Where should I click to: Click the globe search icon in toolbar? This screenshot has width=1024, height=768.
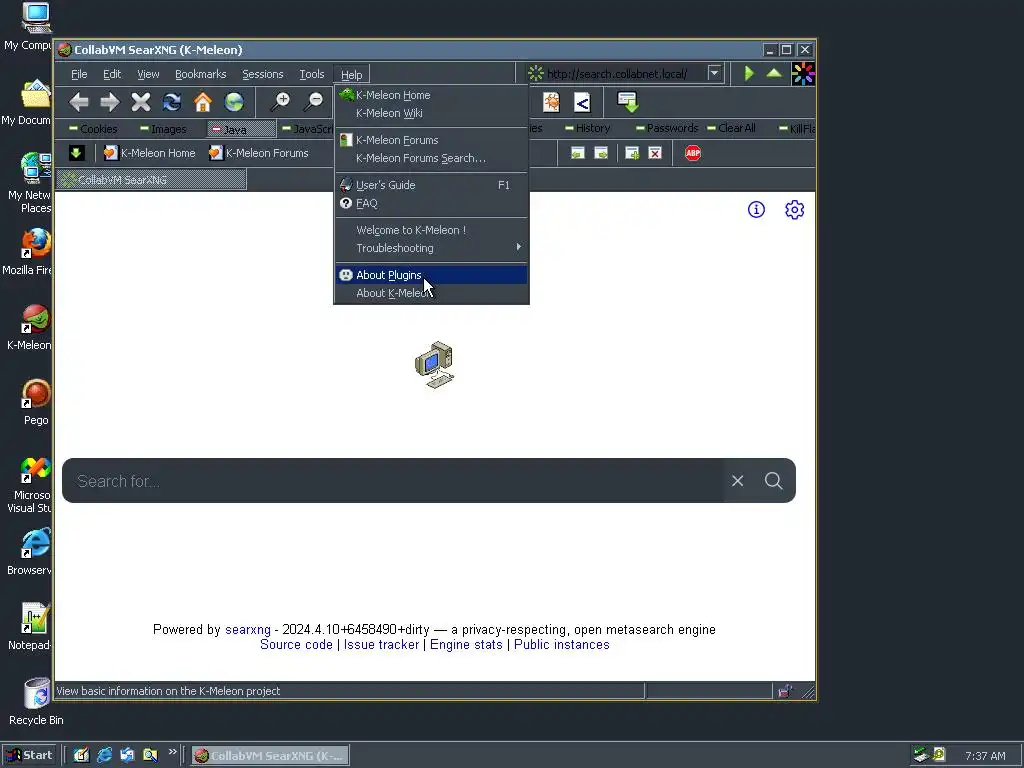click(234, 102)
